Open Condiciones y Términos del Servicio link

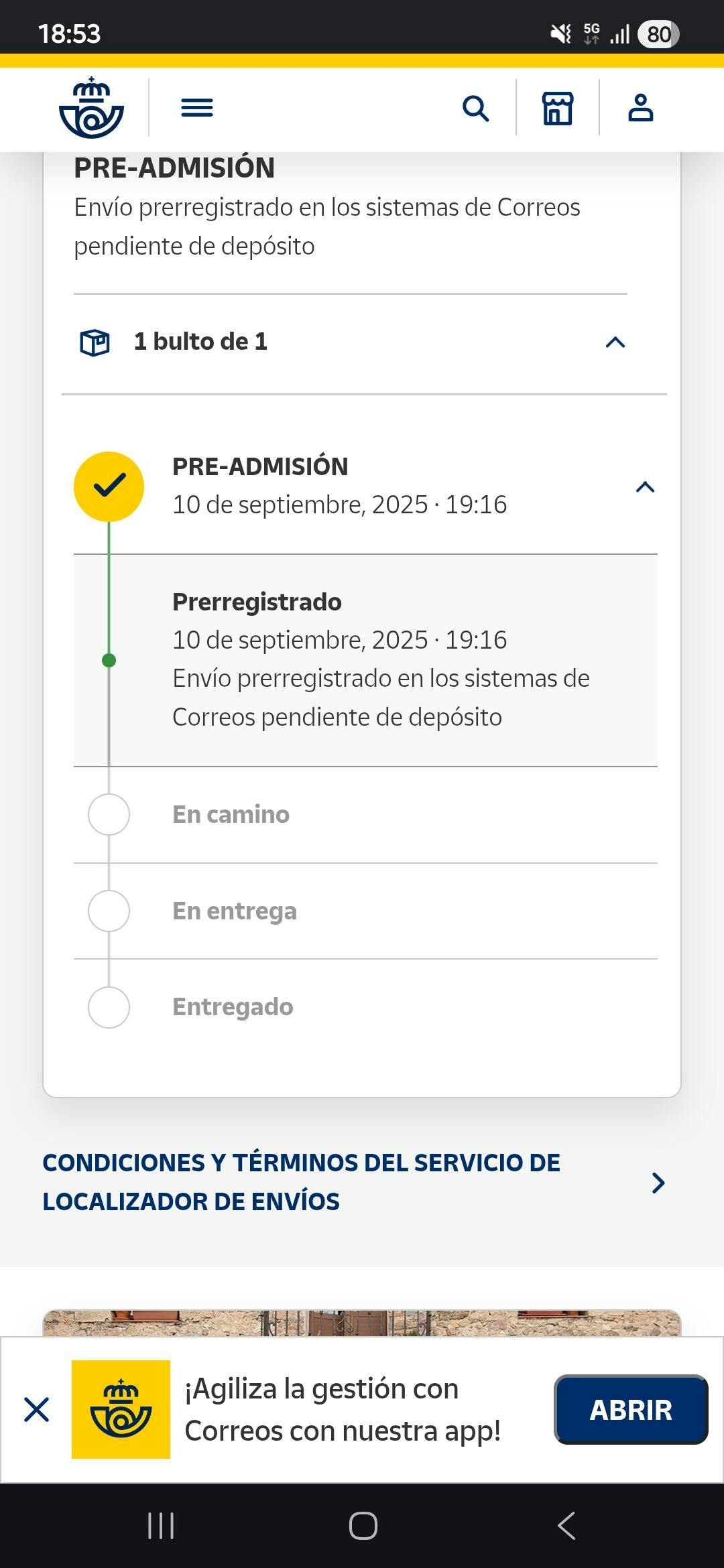pos(302,1182)
